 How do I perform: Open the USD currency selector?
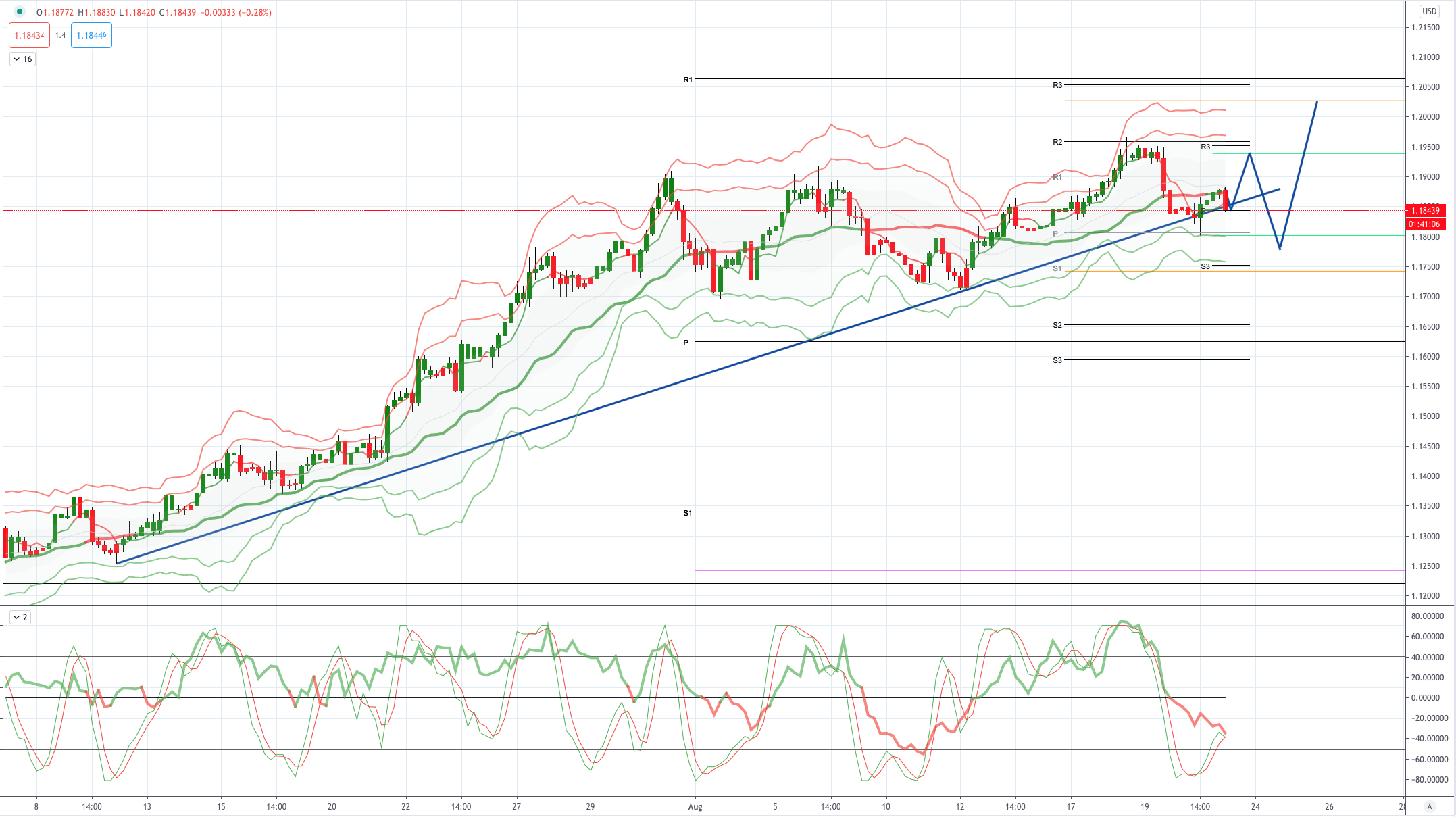click(1429, 11)
